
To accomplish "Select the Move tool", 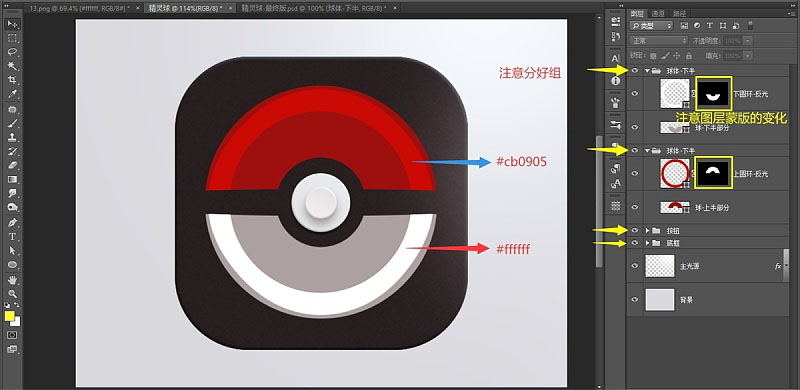I will 13,25.
